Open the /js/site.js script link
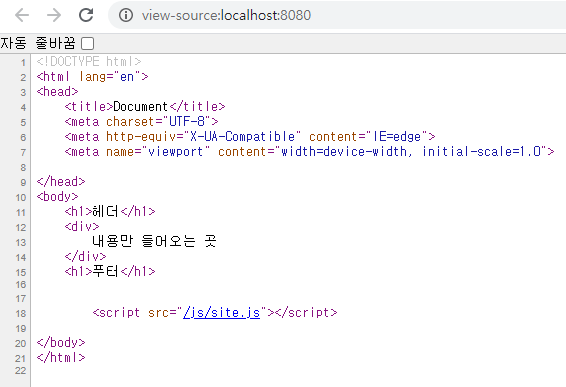Image resolution: width=566 pixels, height=387 pixels. [x=221, y=313]
